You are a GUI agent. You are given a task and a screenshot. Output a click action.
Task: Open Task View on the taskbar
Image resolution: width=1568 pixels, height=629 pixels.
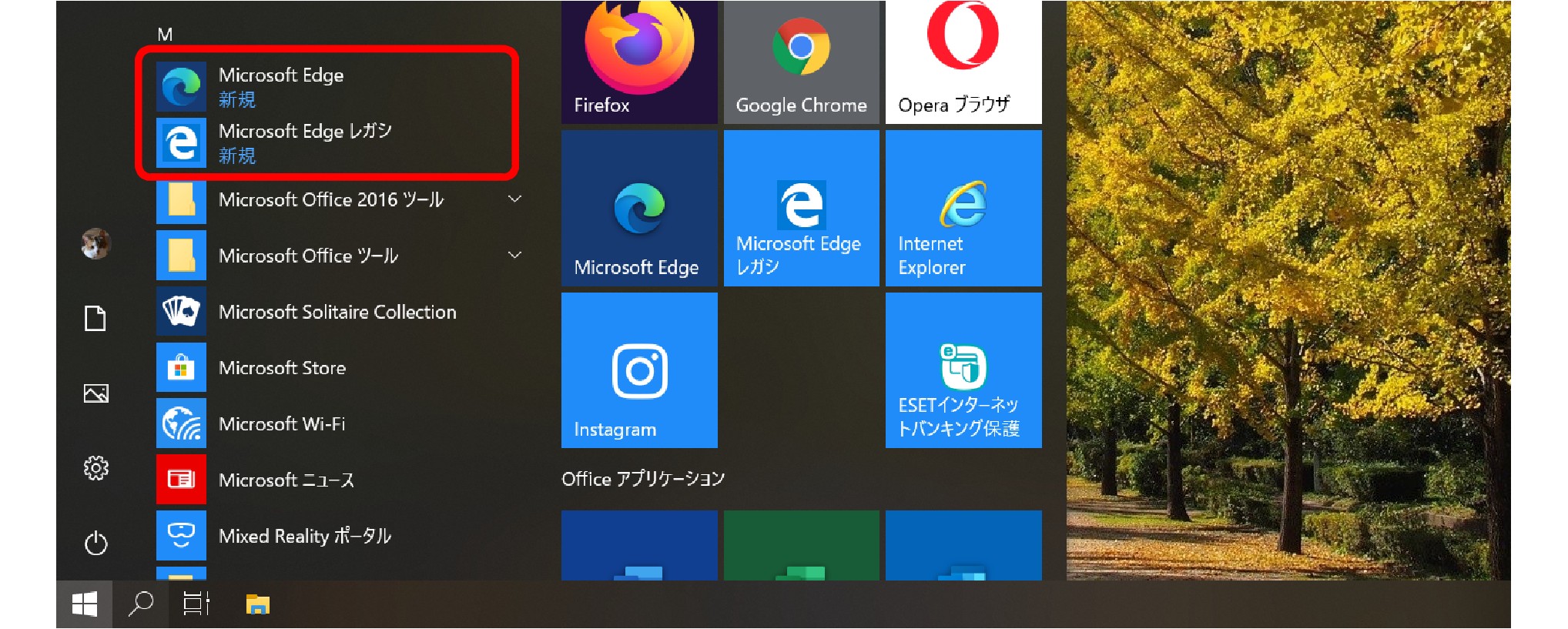[196, 604]
